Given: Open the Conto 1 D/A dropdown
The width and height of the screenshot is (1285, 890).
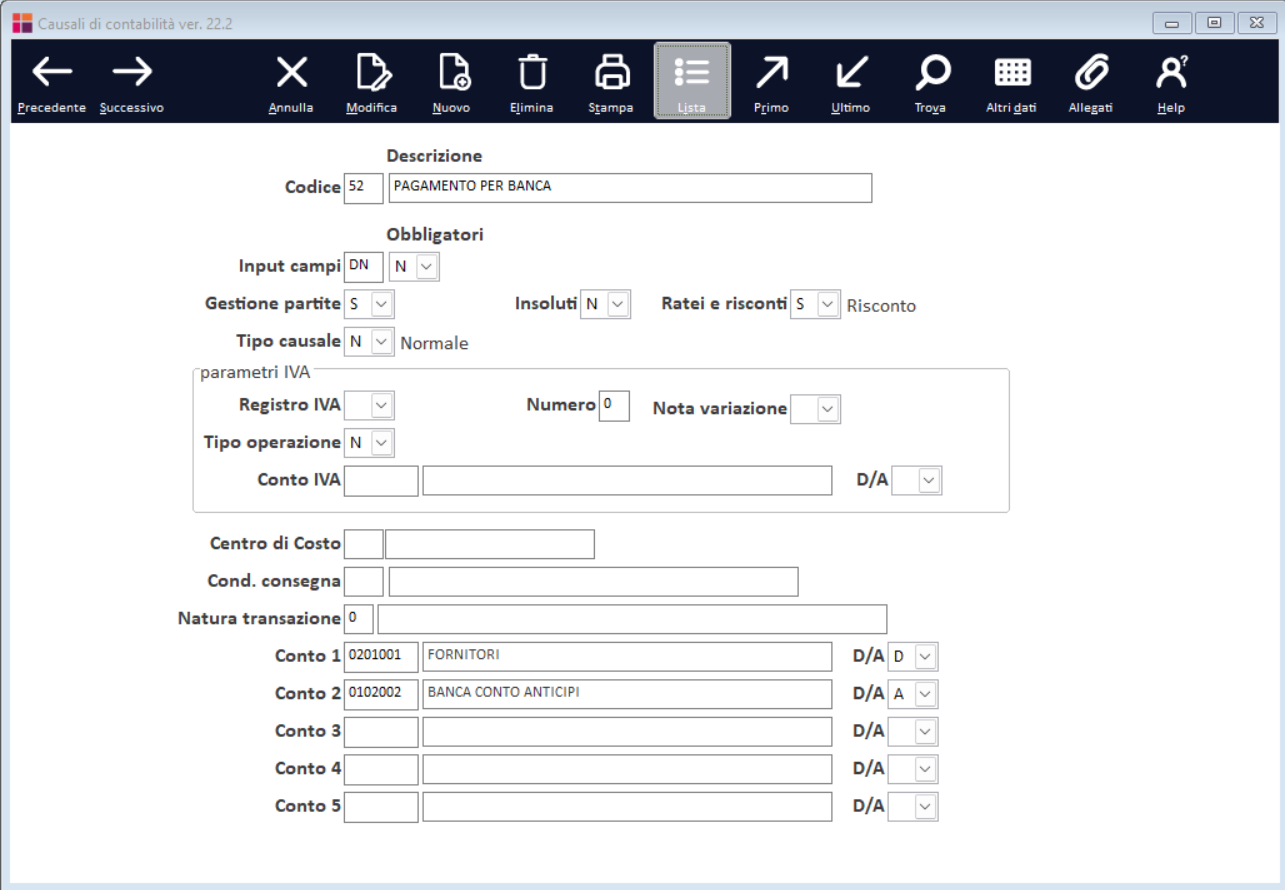Looking at the screenshot, I should (x=927, y=657).
